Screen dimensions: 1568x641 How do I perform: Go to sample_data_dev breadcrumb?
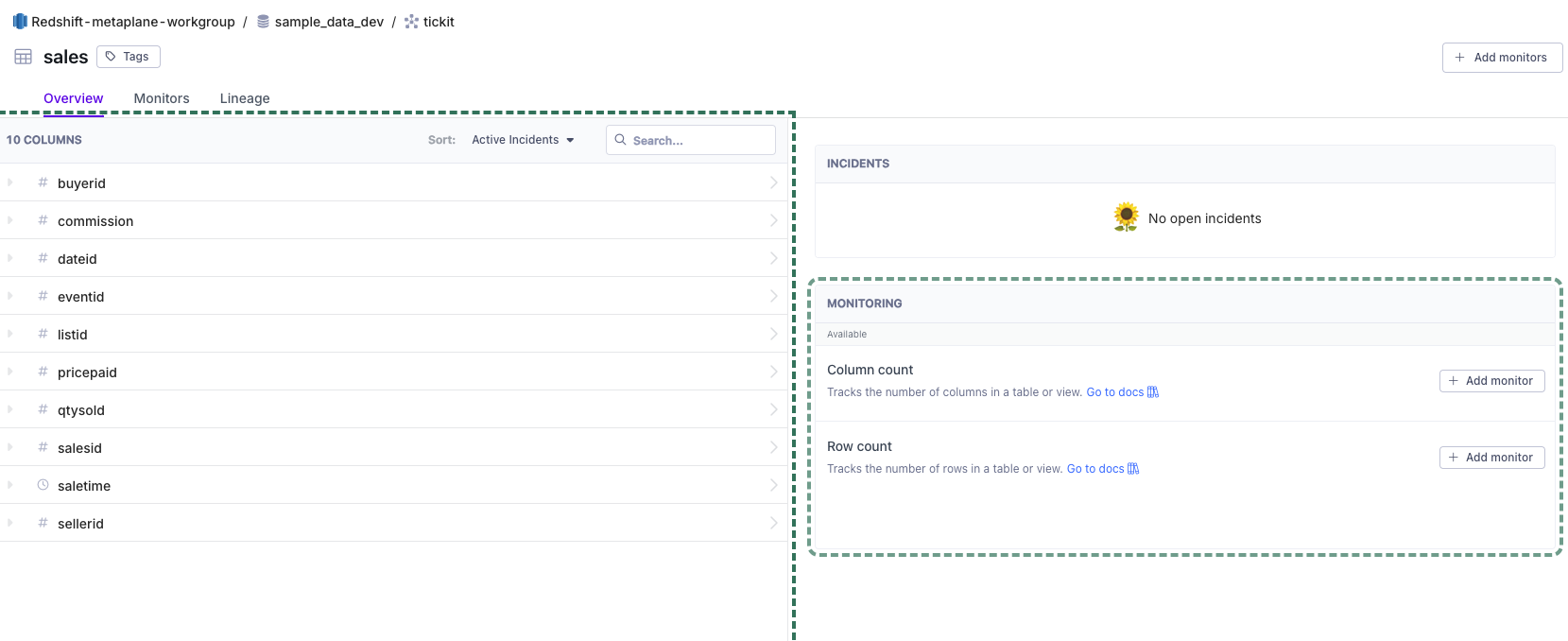click(329, 22)
